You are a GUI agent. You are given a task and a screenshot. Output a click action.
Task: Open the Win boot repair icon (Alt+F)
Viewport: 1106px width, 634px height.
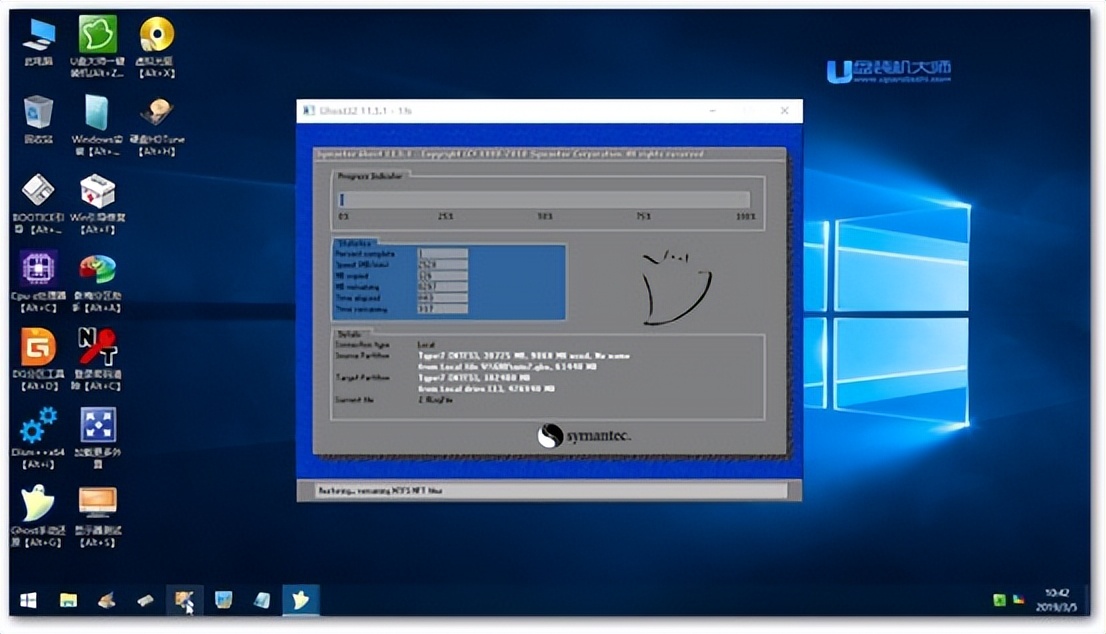(97, 204)
